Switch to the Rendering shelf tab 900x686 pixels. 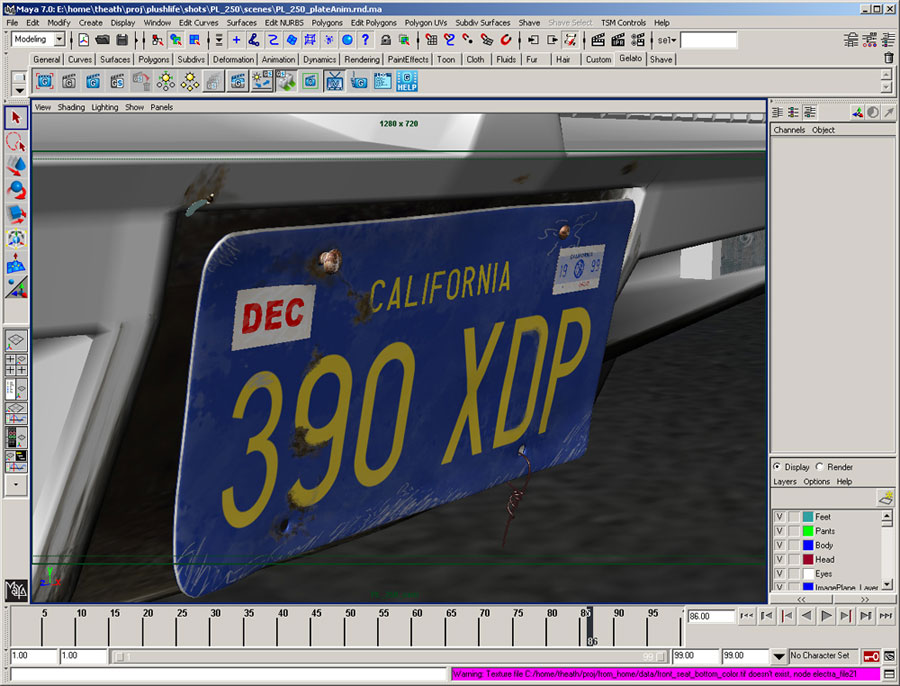(361, 59)
